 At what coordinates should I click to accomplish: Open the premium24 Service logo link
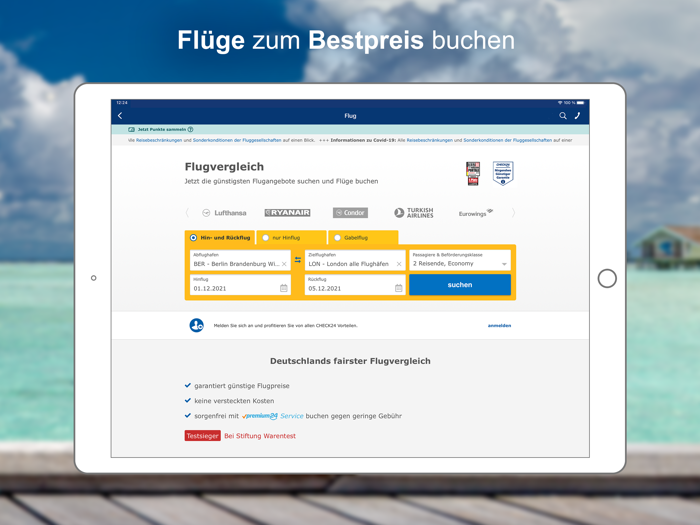point(273,416)
